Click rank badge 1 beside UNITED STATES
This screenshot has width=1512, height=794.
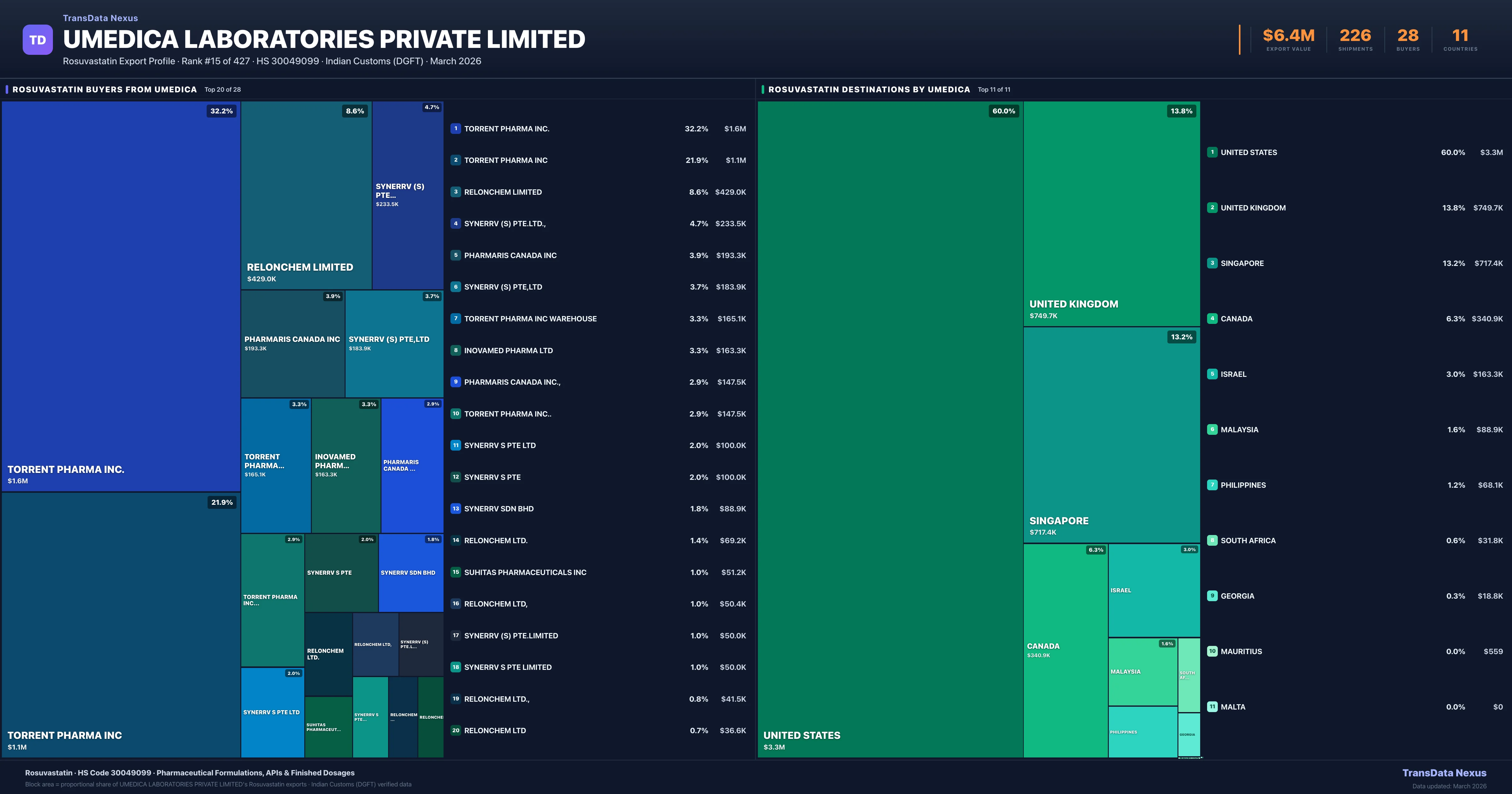[1212, 152]
